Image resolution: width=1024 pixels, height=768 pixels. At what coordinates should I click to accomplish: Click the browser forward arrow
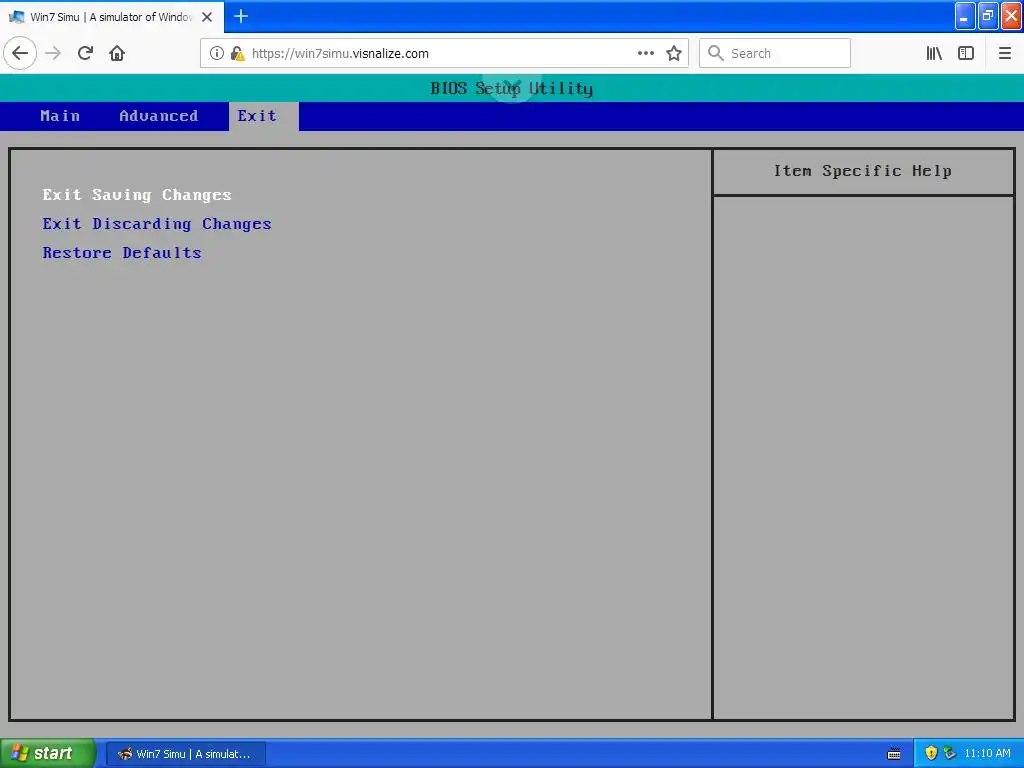point(53,54)
